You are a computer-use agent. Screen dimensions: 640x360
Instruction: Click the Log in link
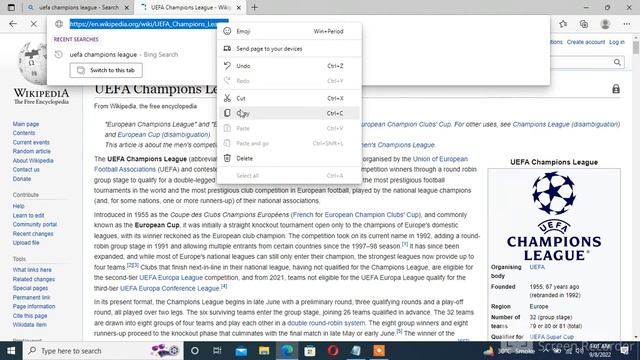(x=617, y=42)
